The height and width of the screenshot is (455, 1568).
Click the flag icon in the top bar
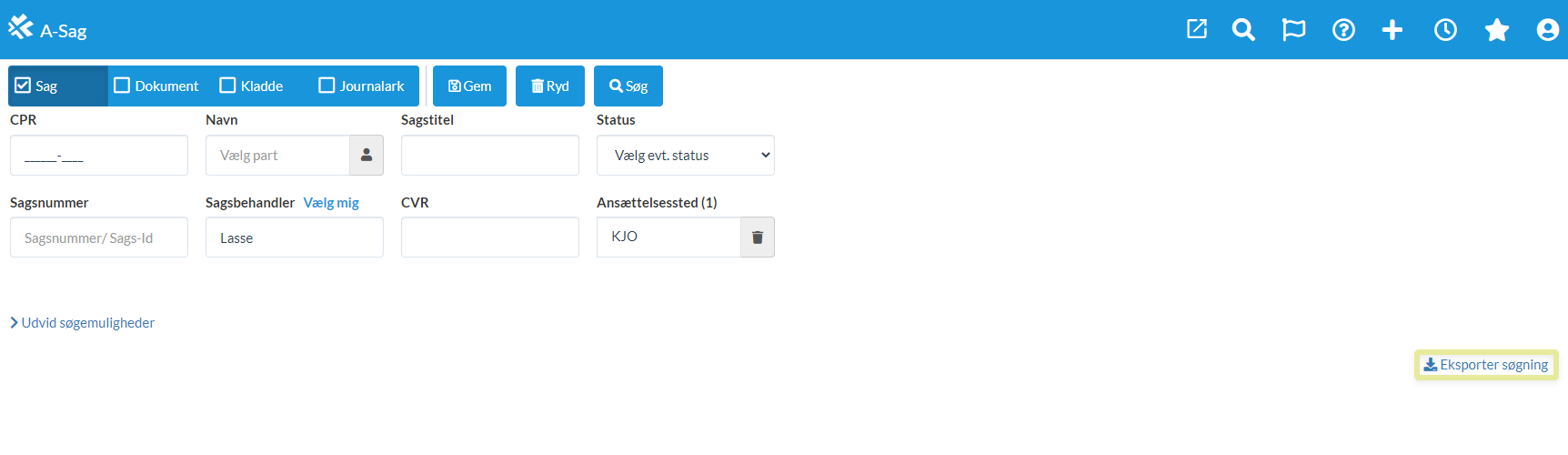point(1293,30)
